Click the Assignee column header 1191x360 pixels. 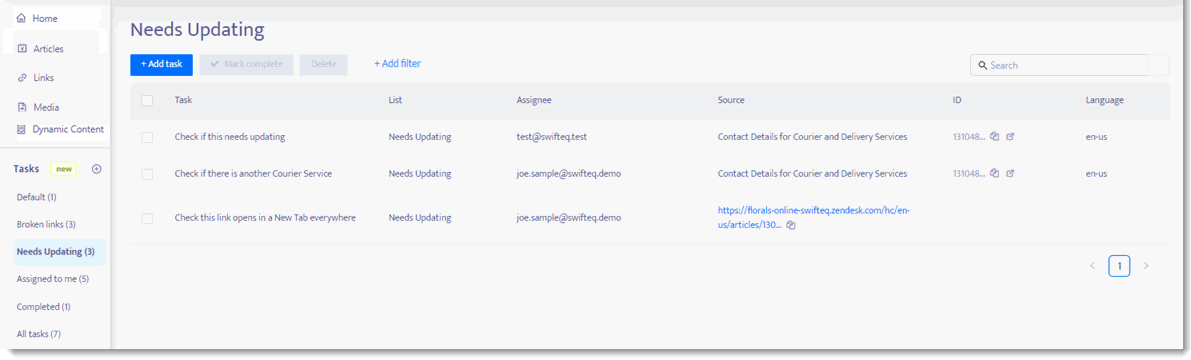[534, 100]
